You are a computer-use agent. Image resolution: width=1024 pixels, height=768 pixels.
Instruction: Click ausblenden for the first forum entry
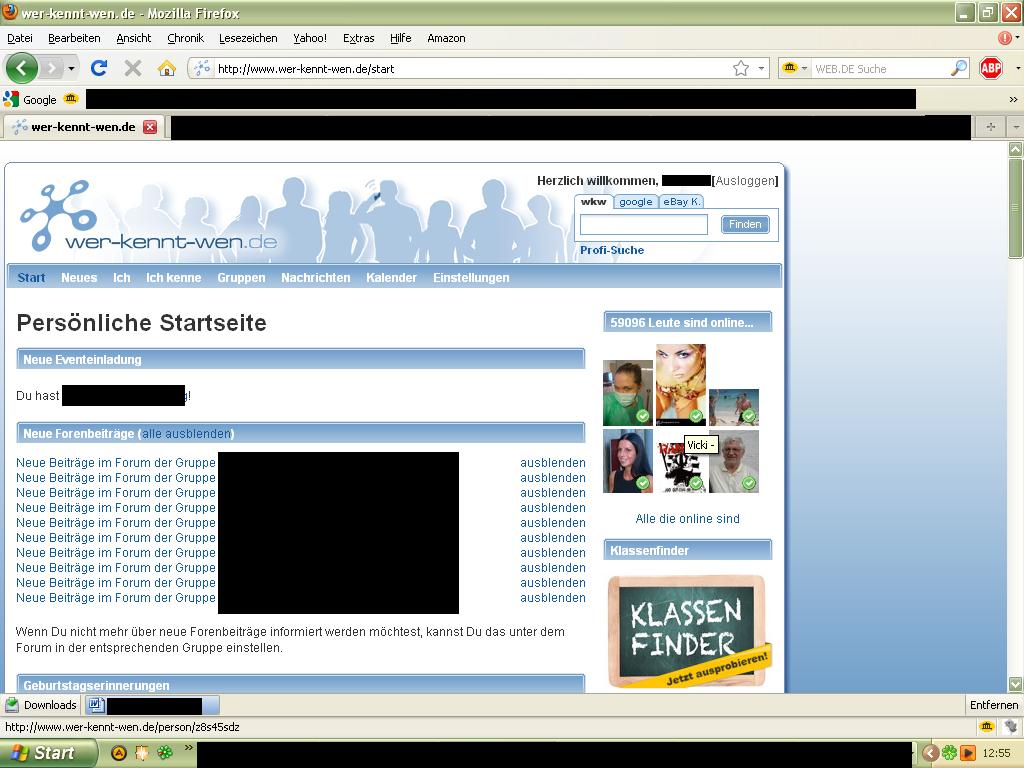[552, 462]
